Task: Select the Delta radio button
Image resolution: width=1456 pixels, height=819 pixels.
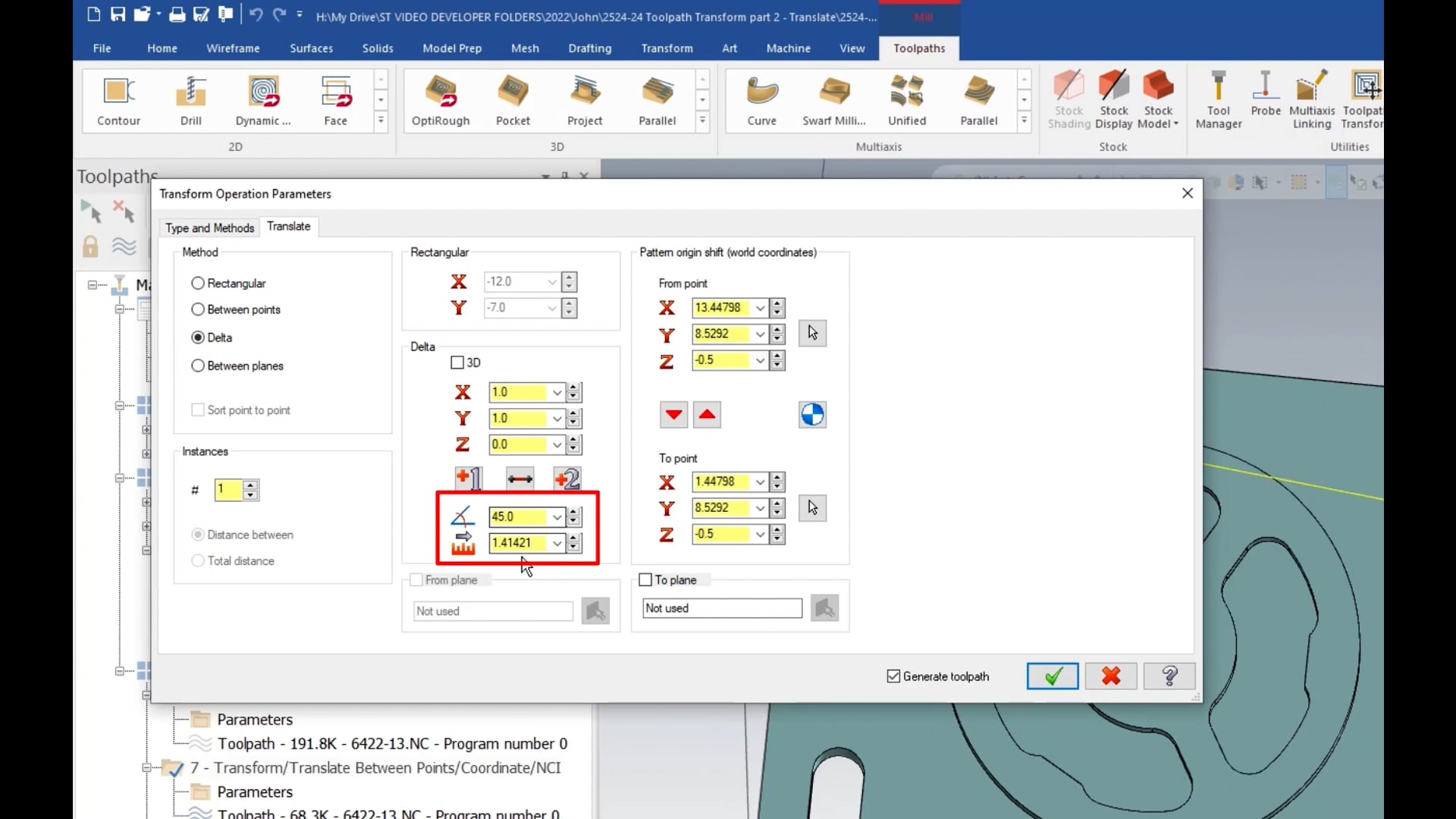Action: (x=197, y=337)
